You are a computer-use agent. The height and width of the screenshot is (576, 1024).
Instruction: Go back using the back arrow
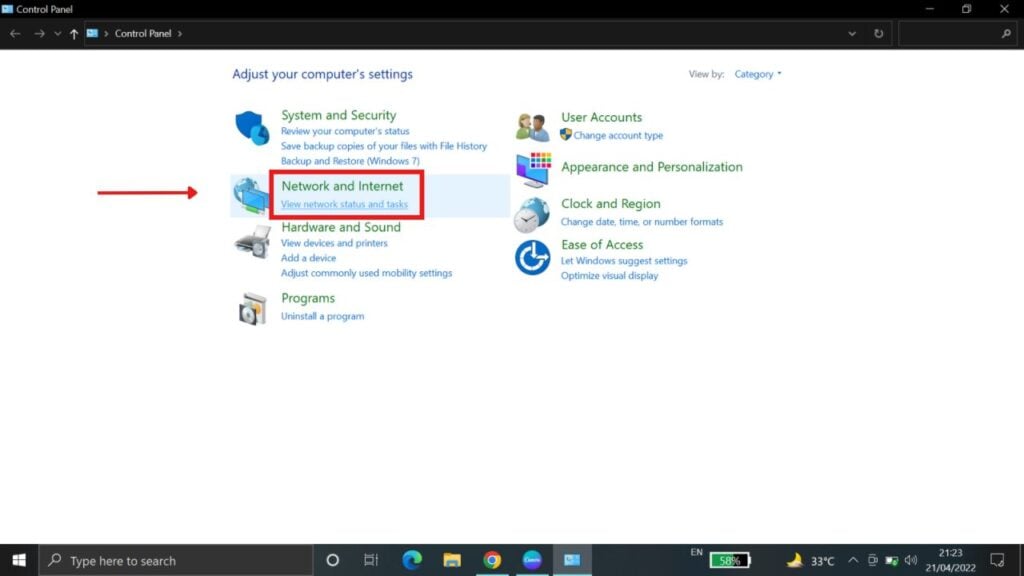(x=15, y=33)
